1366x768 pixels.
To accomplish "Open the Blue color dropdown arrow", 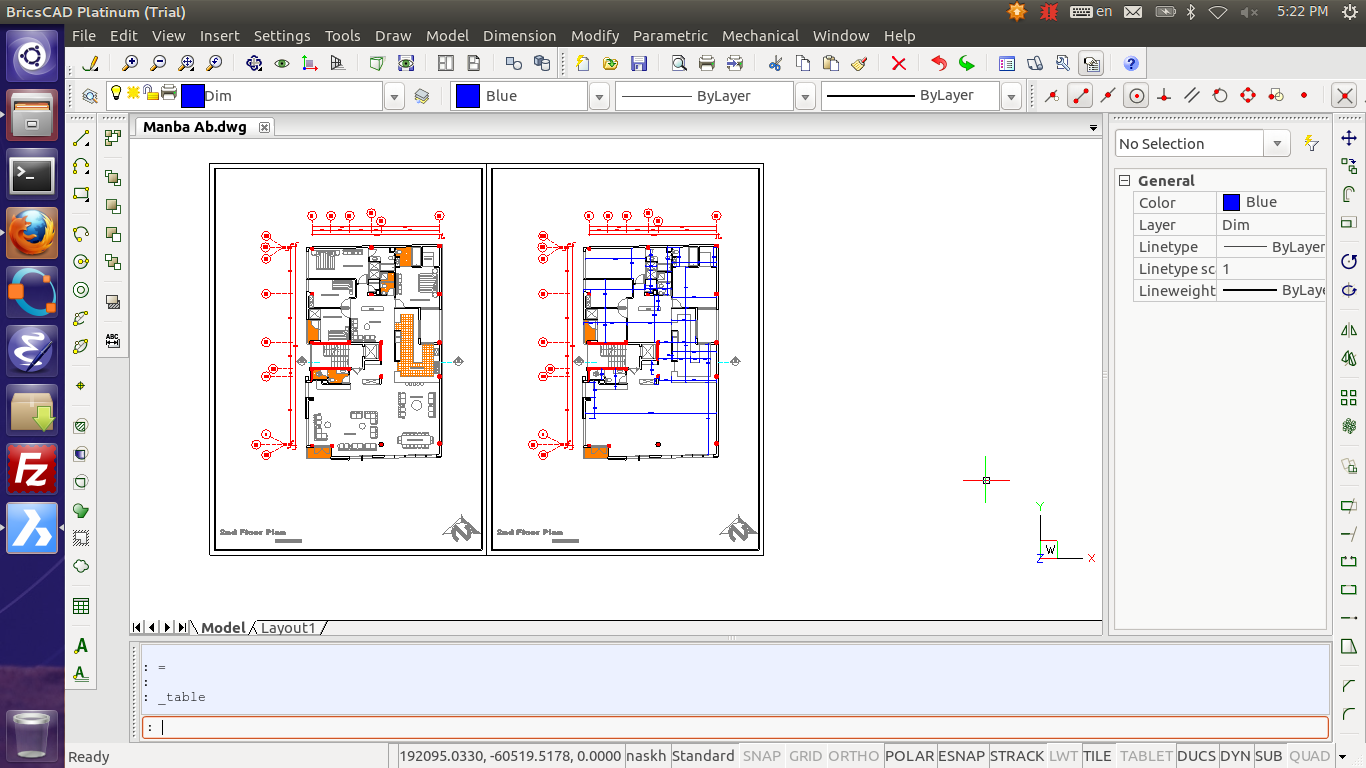I will click(599, 96).
